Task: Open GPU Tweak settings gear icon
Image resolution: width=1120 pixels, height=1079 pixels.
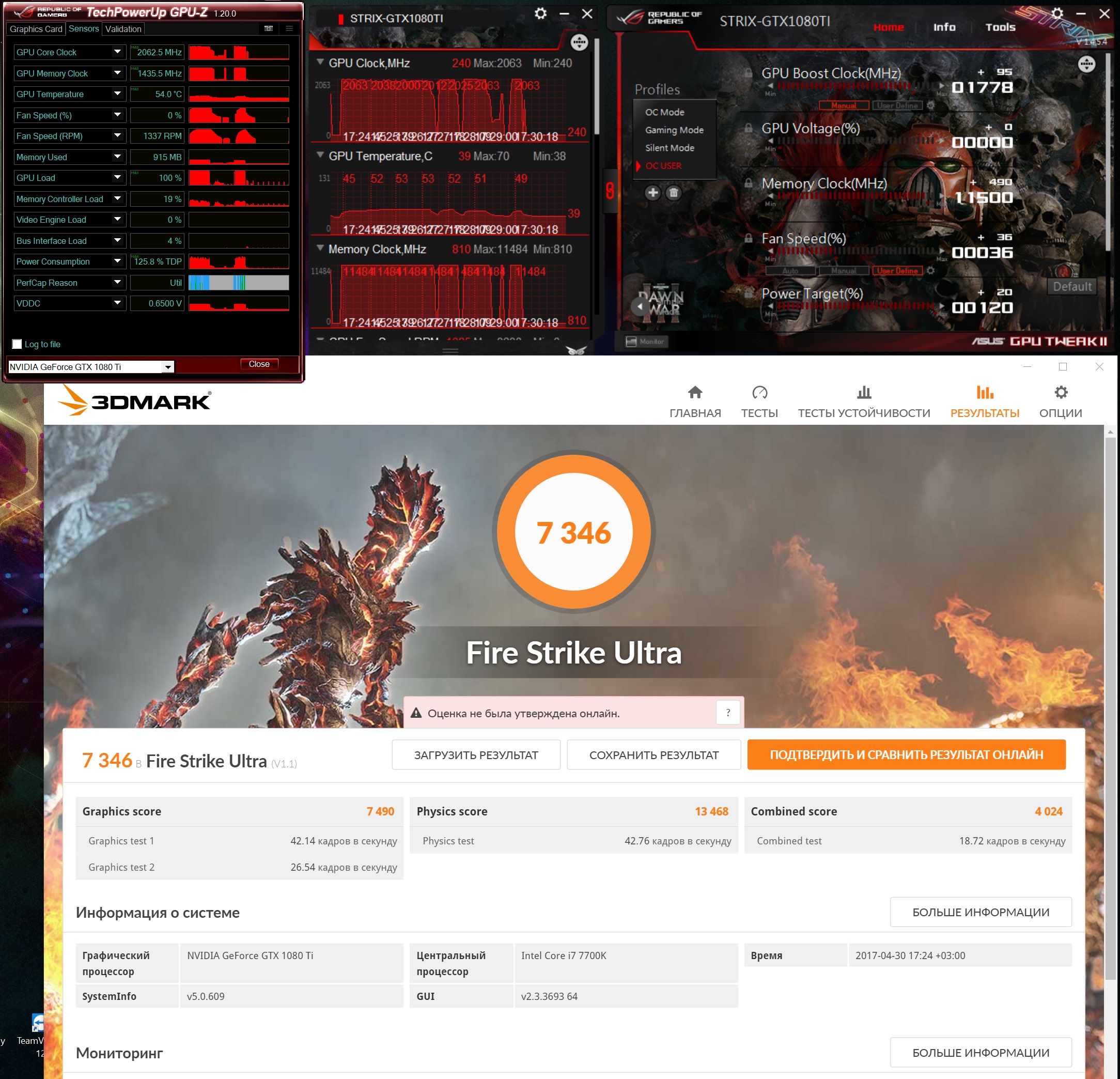Action: click(1057, 13)
